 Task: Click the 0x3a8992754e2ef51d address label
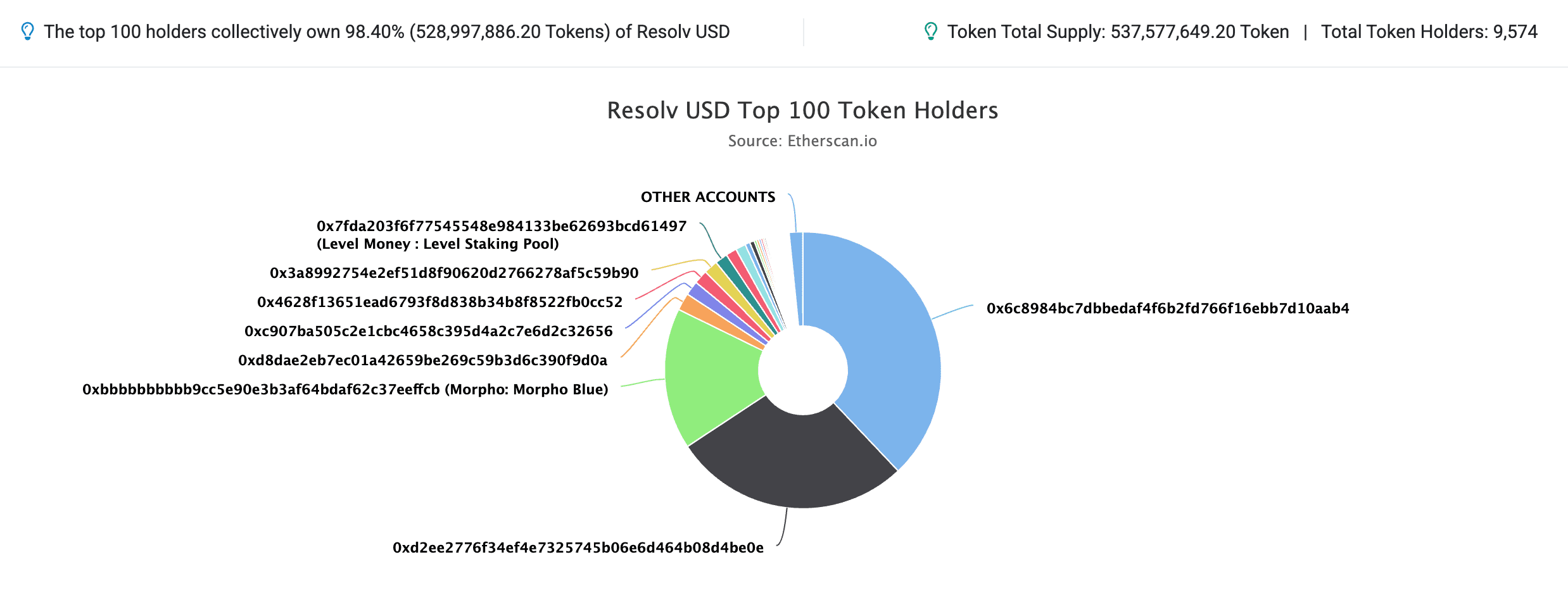coord(454,273)
